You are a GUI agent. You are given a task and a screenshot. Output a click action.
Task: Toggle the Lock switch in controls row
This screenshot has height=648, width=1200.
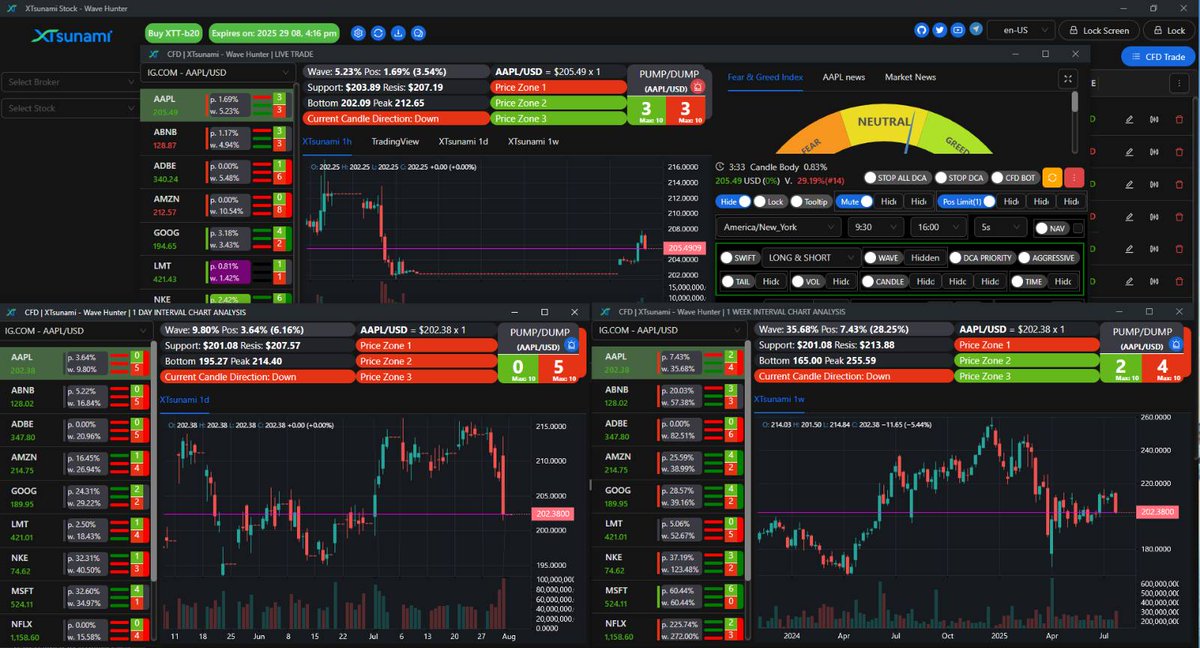tap(771, 201)
